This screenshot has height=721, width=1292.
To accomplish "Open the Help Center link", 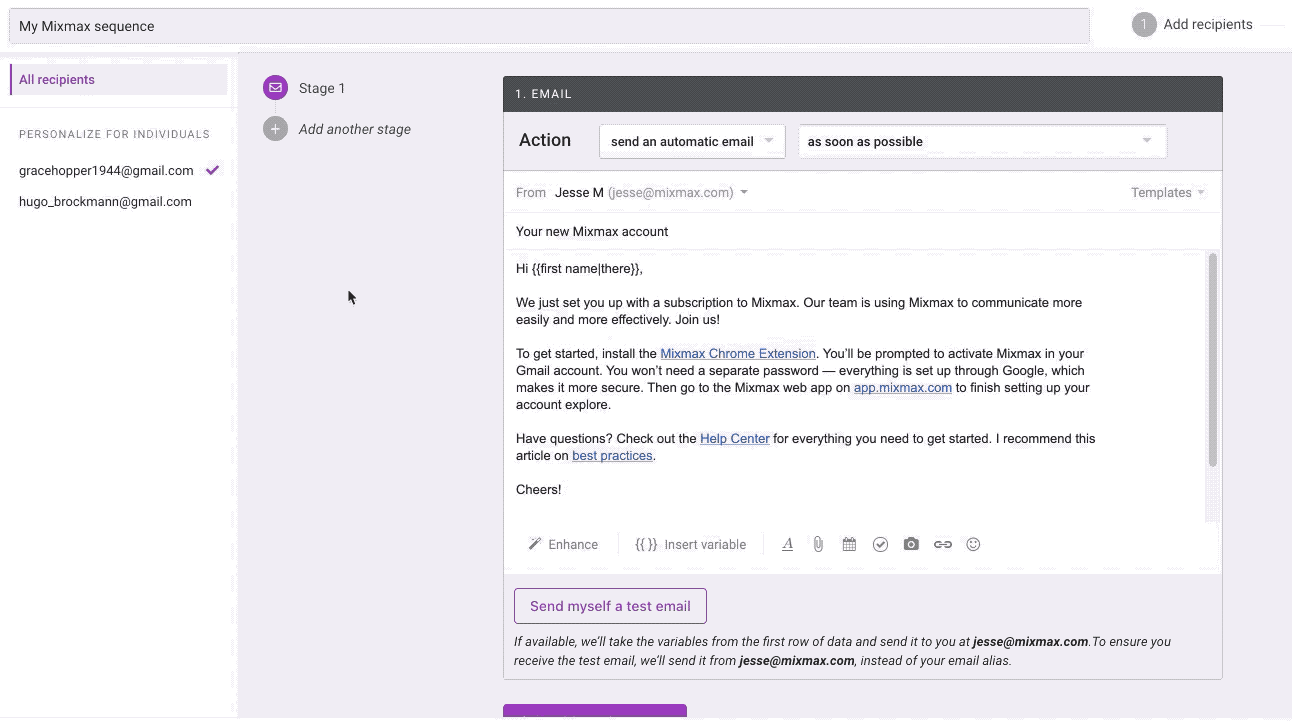I will (x=735, y=438).
